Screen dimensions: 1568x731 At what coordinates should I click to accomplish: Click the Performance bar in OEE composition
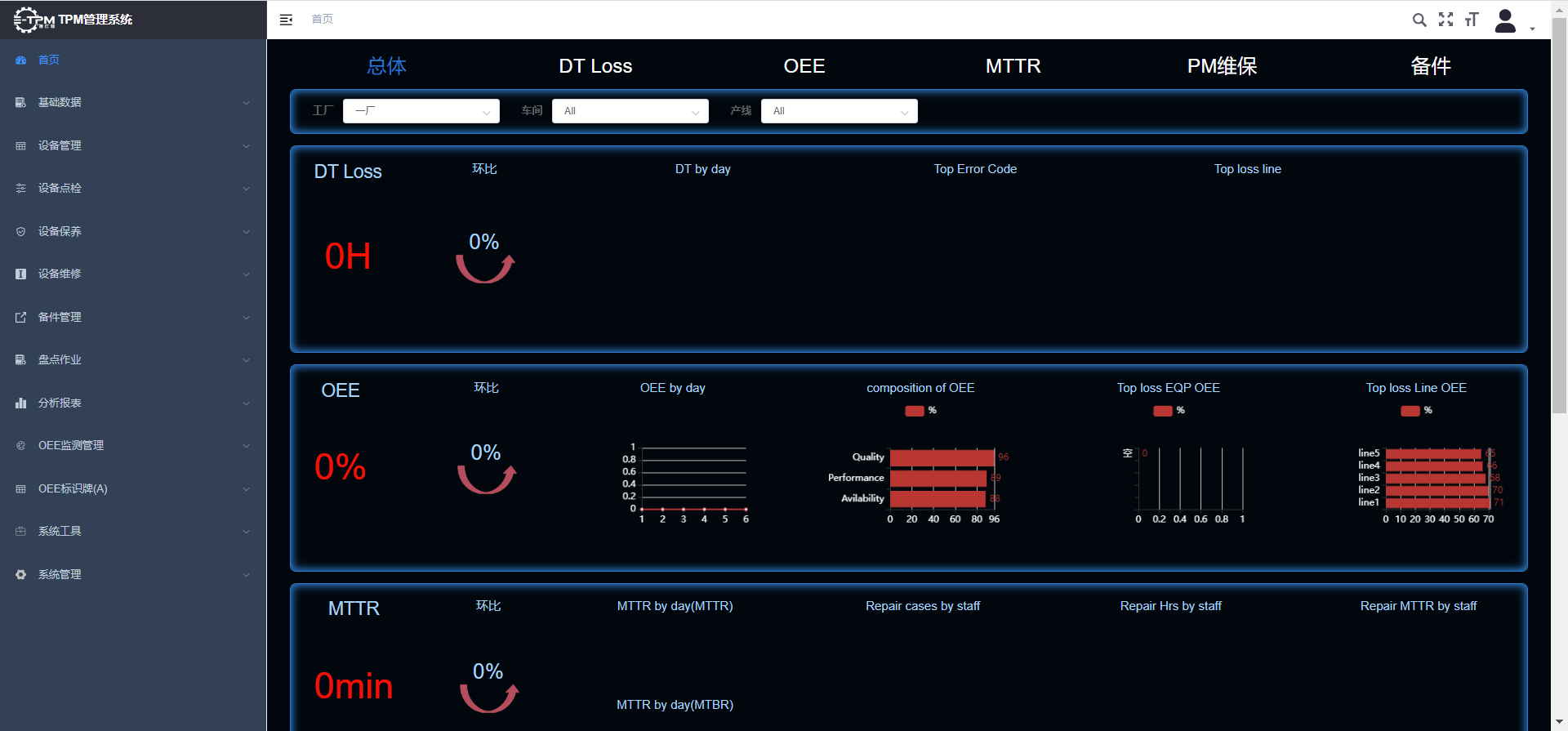click(938, 478)
